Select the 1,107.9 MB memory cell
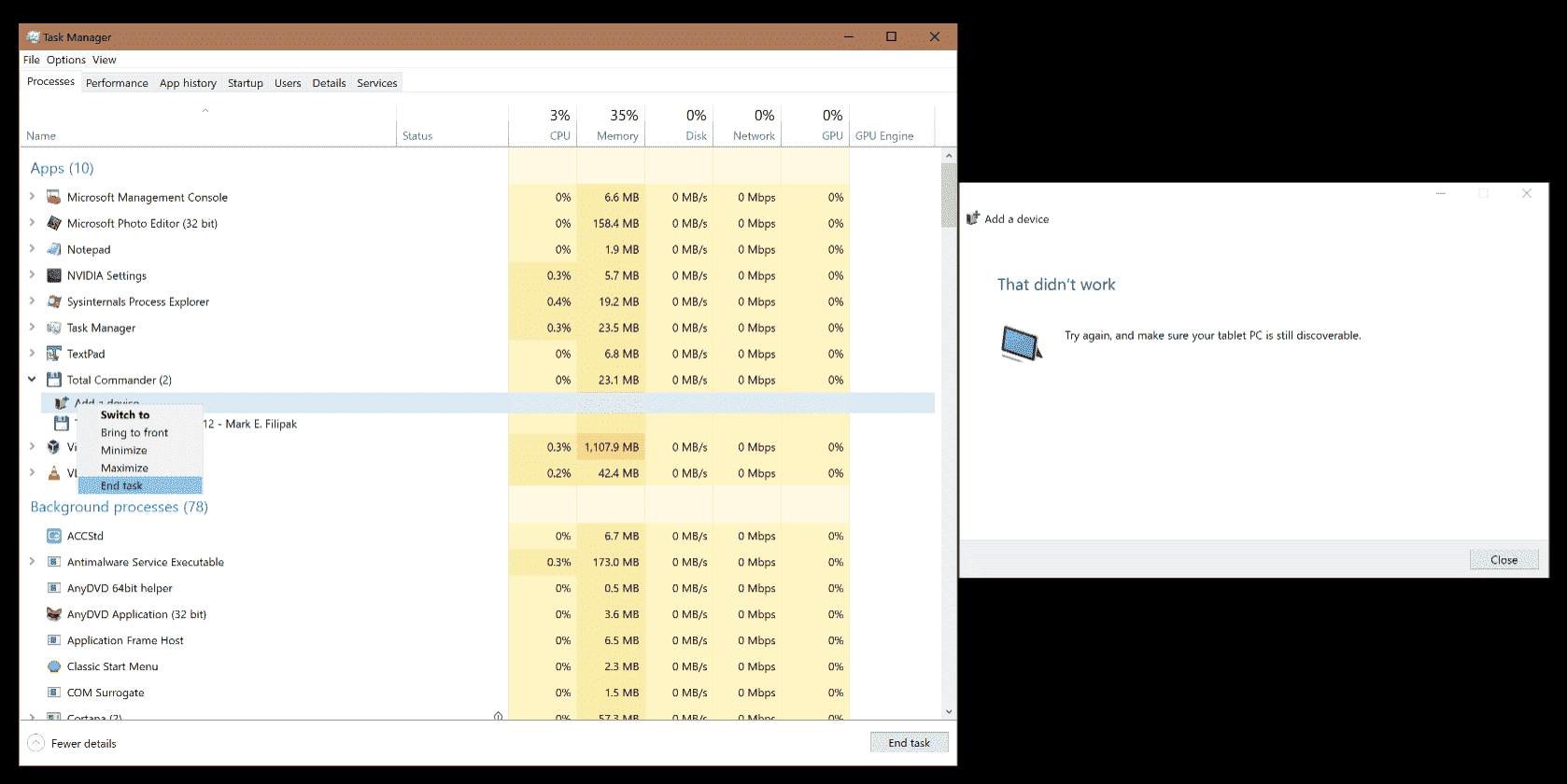Viewport: 1567px width, 784px height. pyautogui.click(x=611, y=447)
